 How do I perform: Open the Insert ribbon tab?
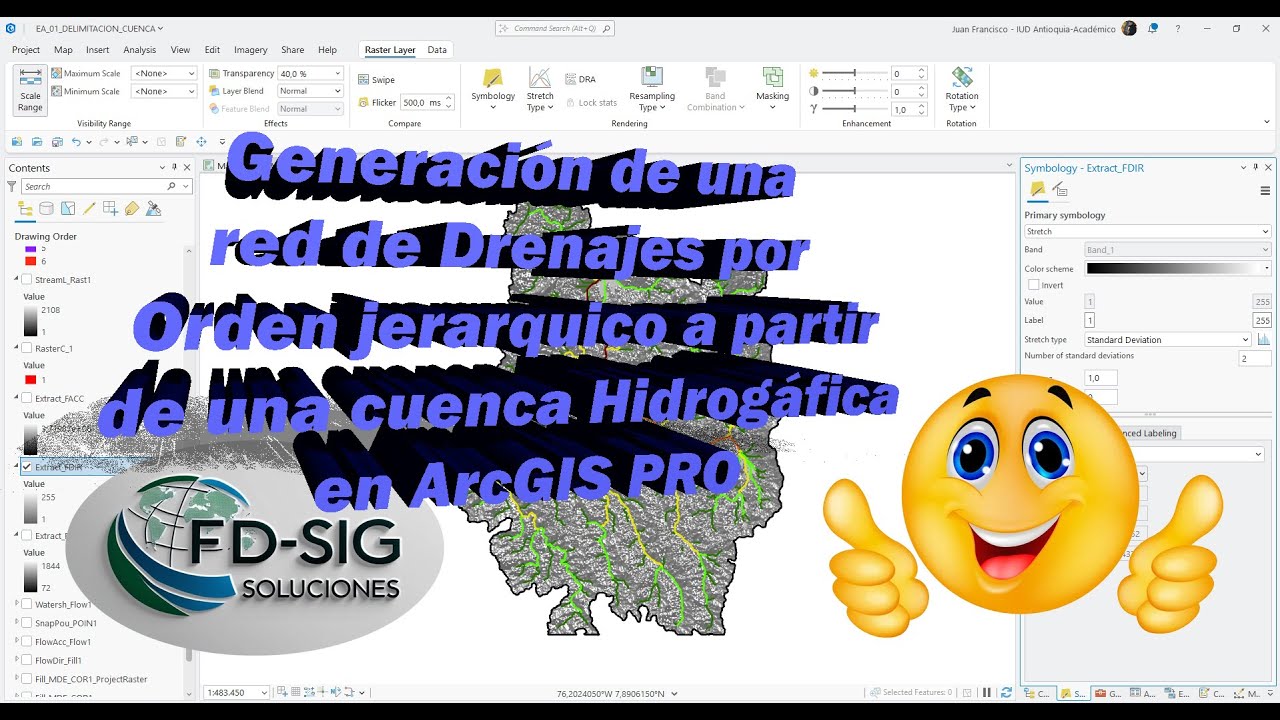tap(98, 50)
